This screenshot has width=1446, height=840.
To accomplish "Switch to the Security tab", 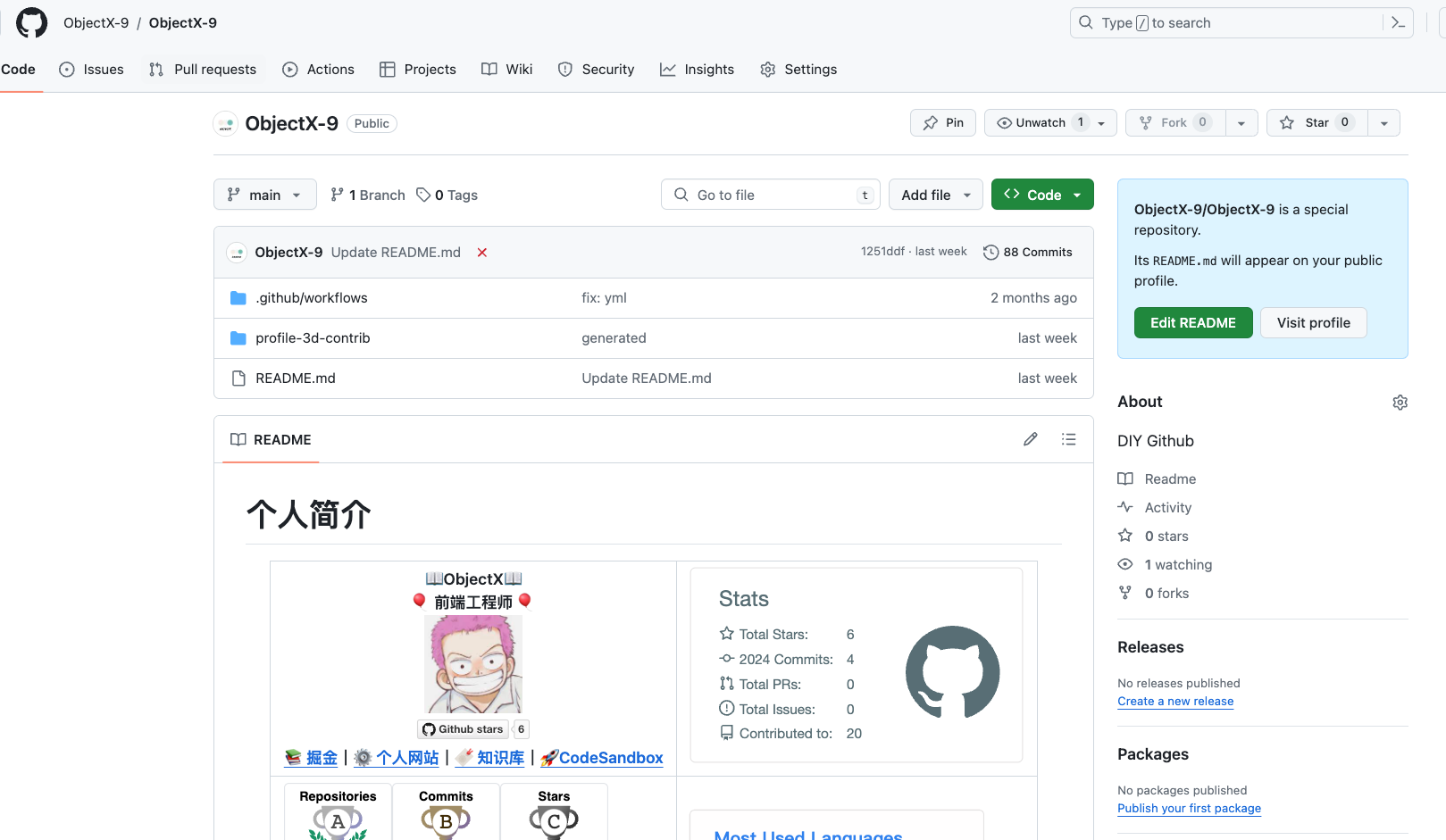I will point(596,70).
